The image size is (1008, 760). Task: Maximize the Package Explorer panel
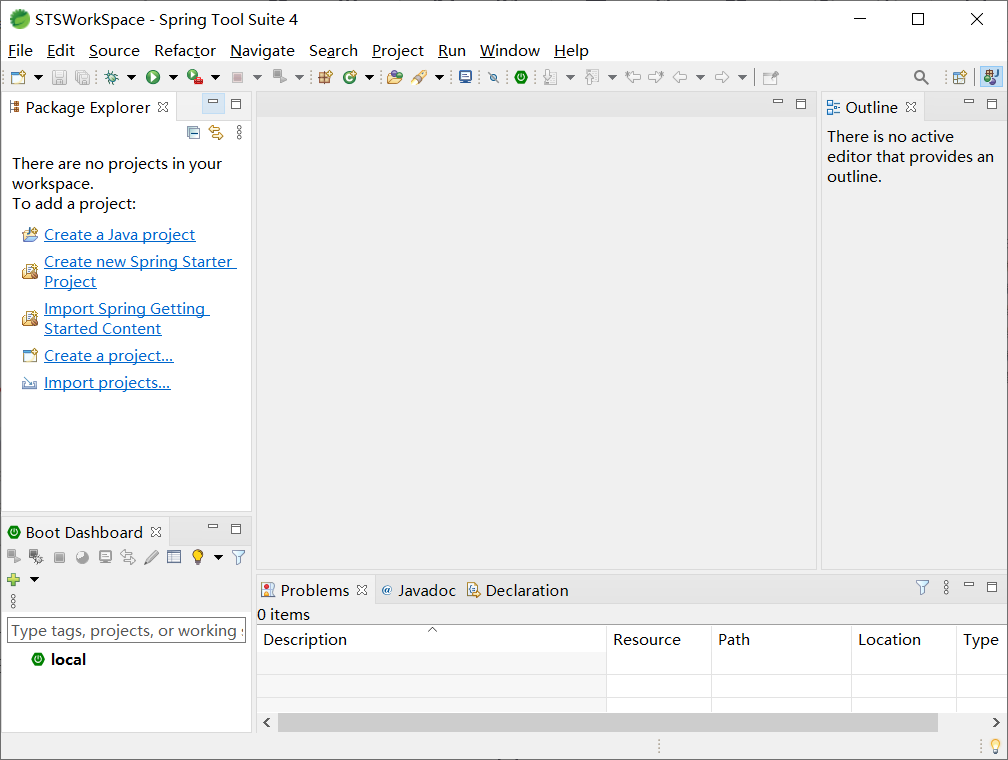point(236,104)
